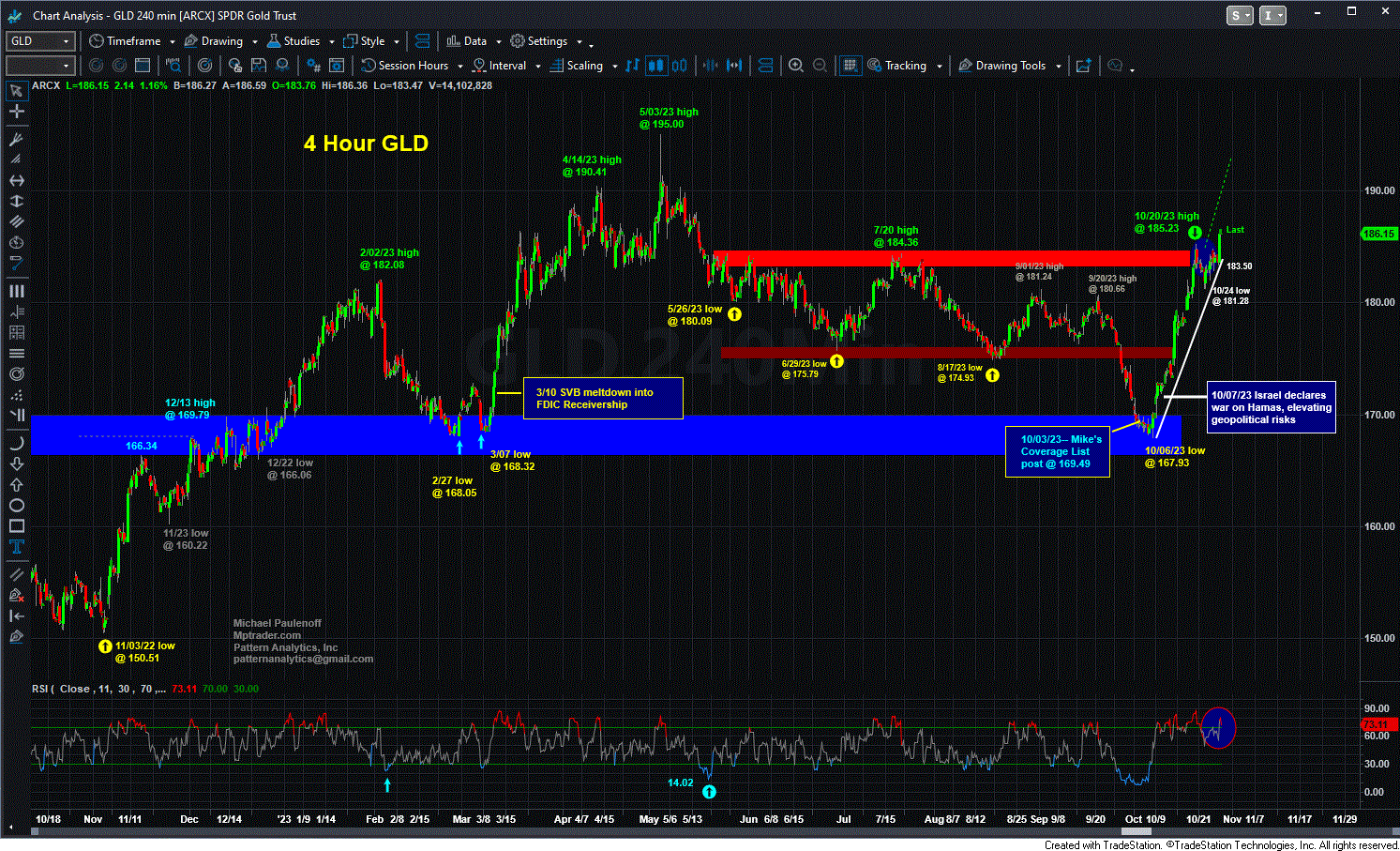
Task: Click the zoom out magnifier icon
Action: [x=820, y=66]
